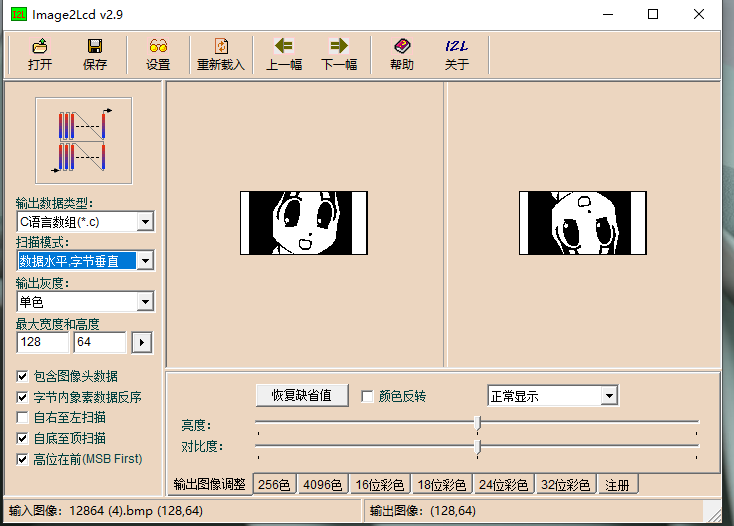Click the max height field showing 64

(x=100, y=342)
